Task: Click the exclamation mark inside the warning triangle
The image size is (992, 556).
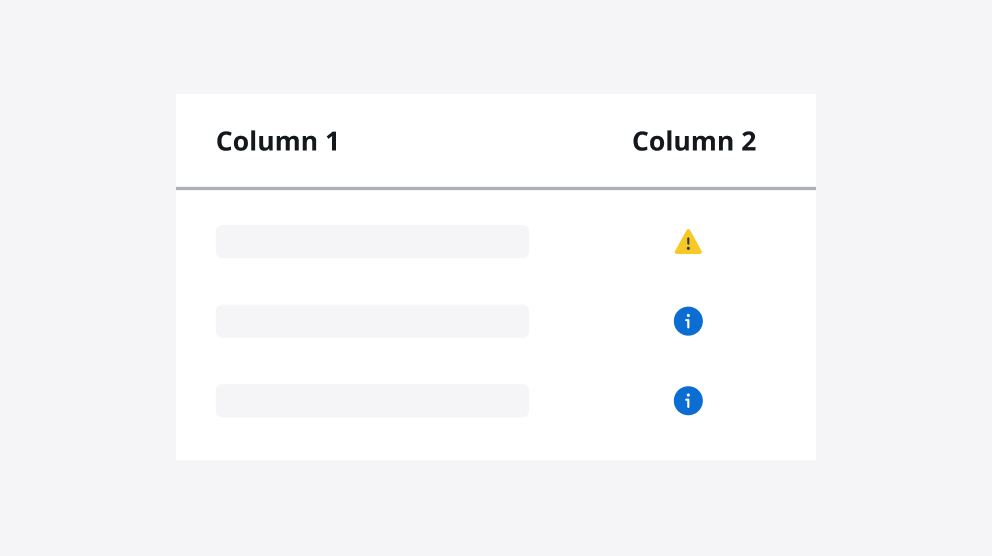Action: coord(688,245)
